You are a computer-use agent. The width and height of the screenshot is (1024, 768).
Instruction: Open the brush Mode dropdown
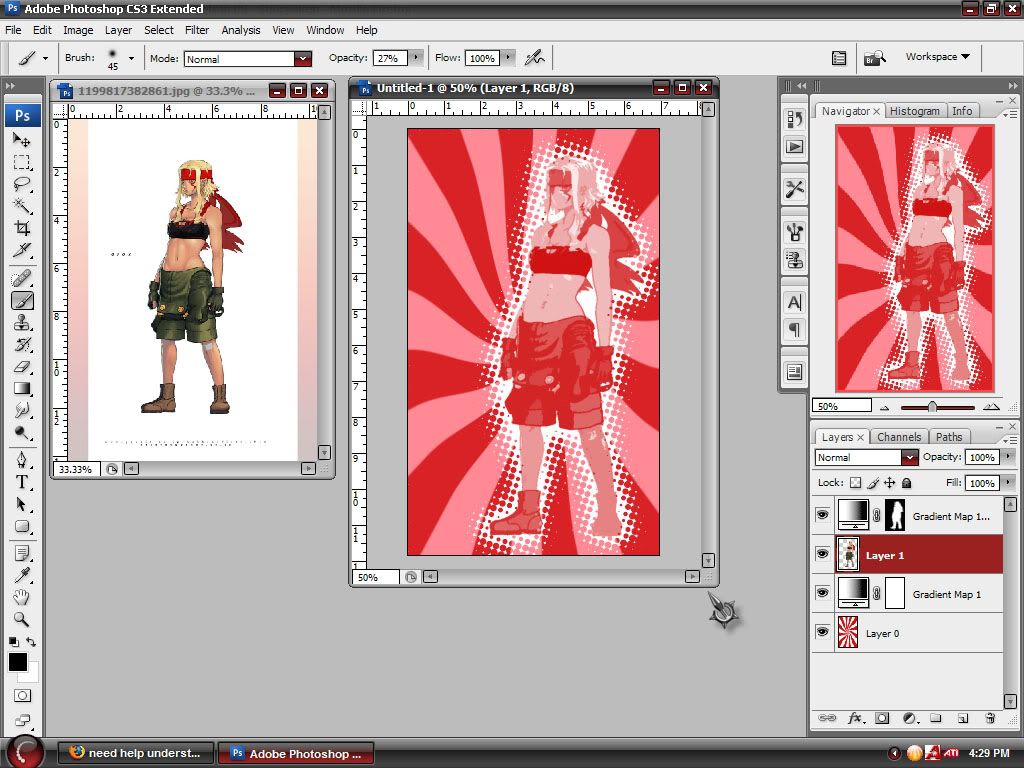(x=302, y=59)
